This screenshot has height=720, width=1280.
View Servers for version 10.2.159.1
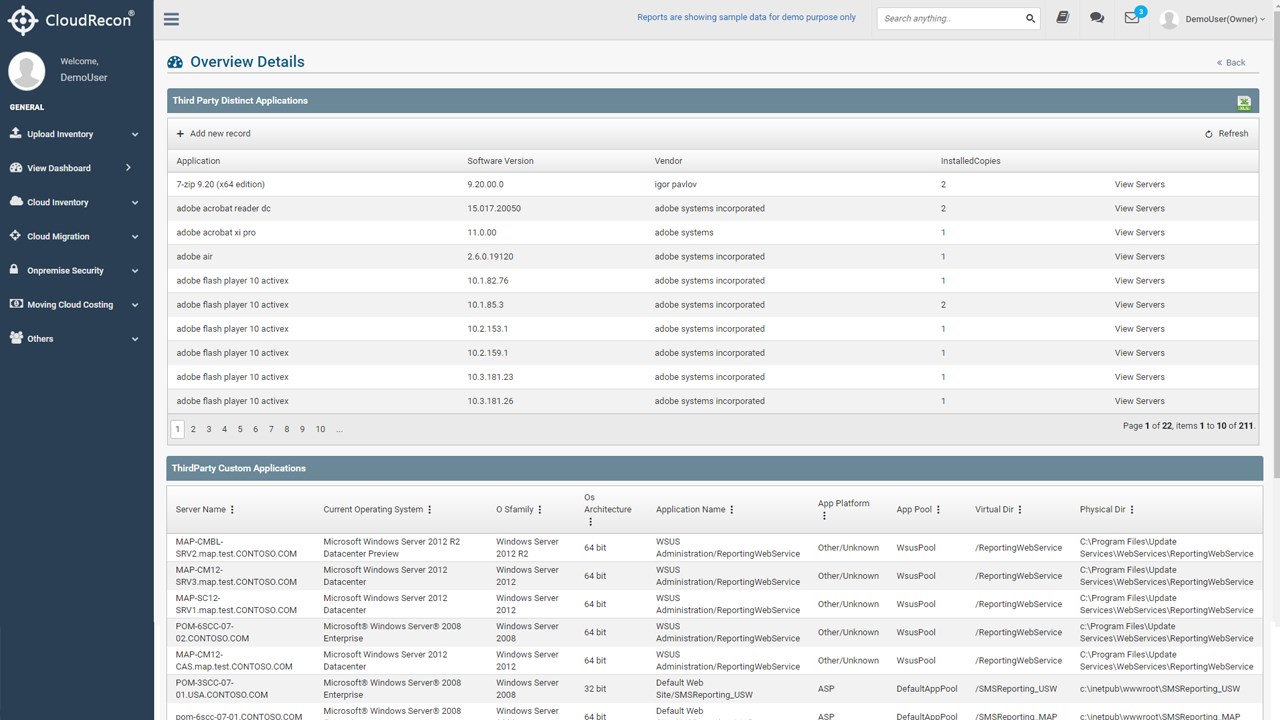[1140, 353]
